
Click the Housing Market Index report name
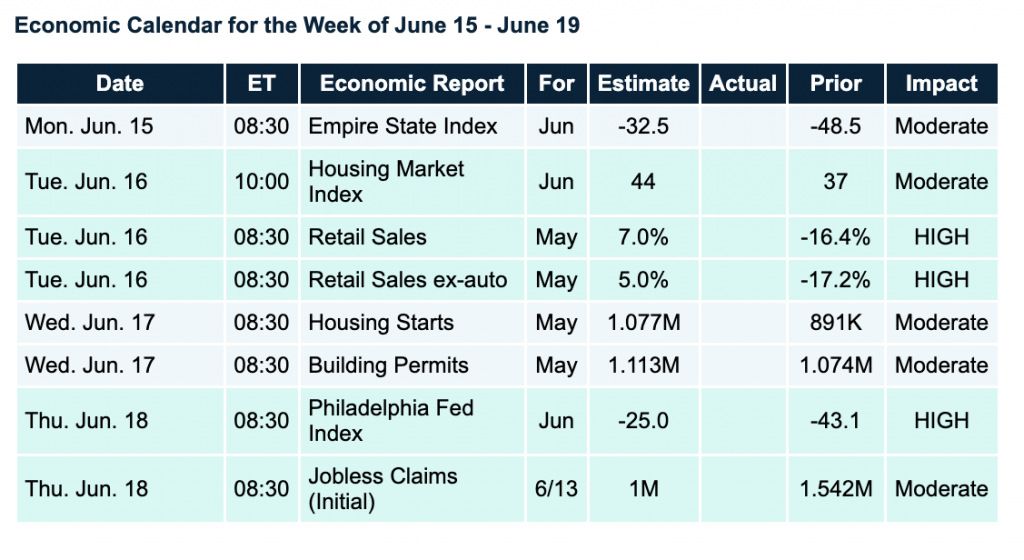coord(386,181)
